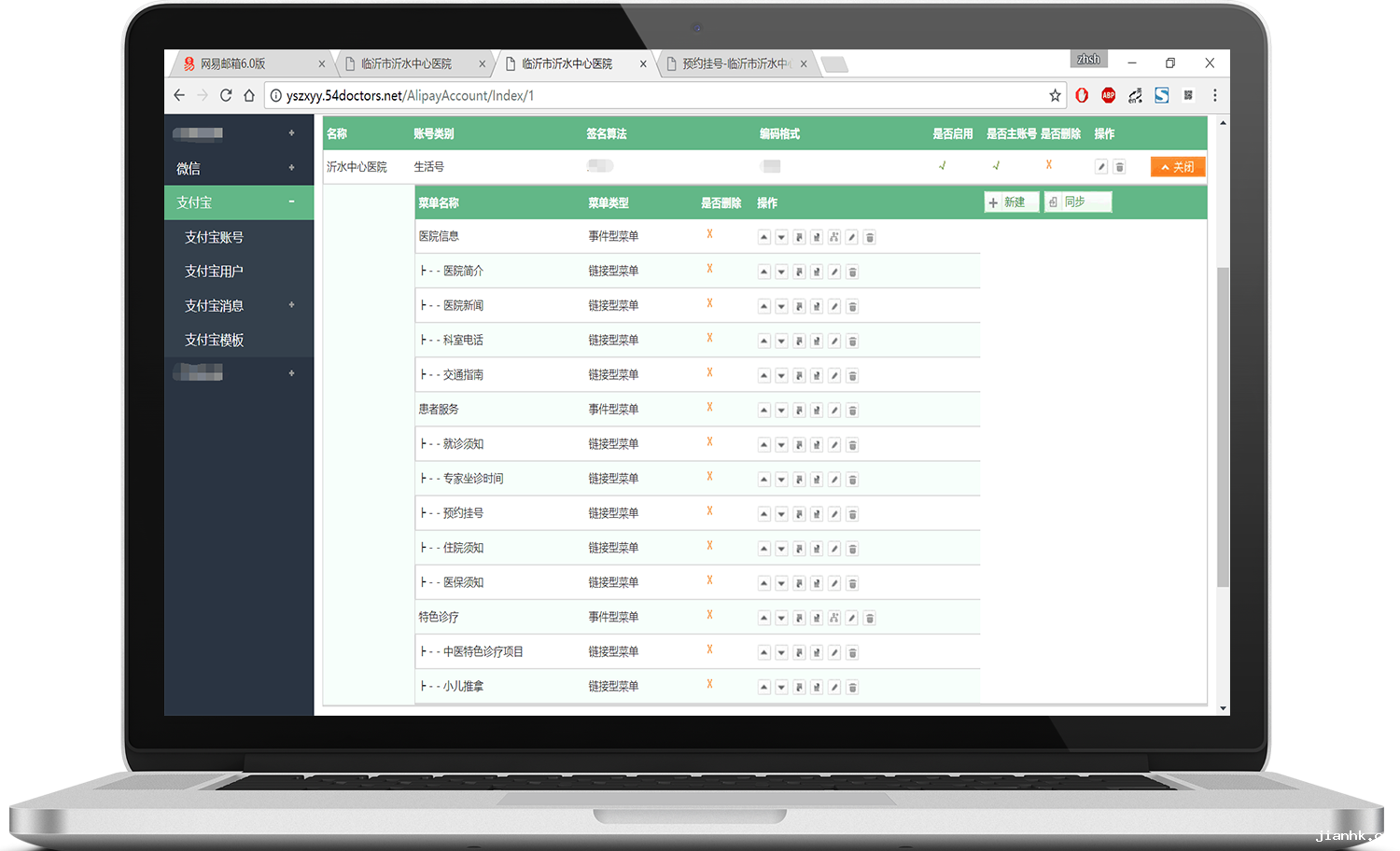Open 支付宝用户 in the sidebar
Screen dimensions: 1400x851
coord(214,272)
